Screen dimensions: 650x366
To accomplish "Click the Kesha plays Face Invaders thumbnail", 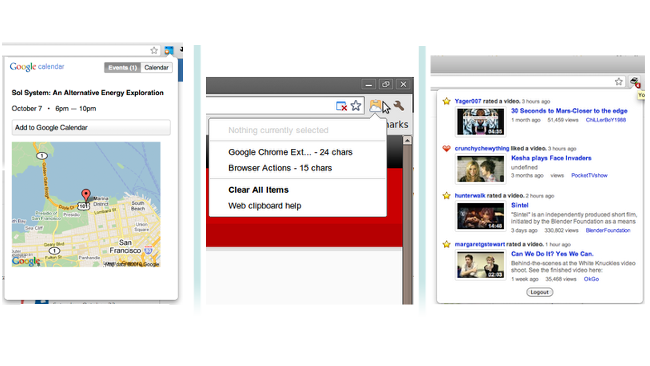I will tap(480, 169).
